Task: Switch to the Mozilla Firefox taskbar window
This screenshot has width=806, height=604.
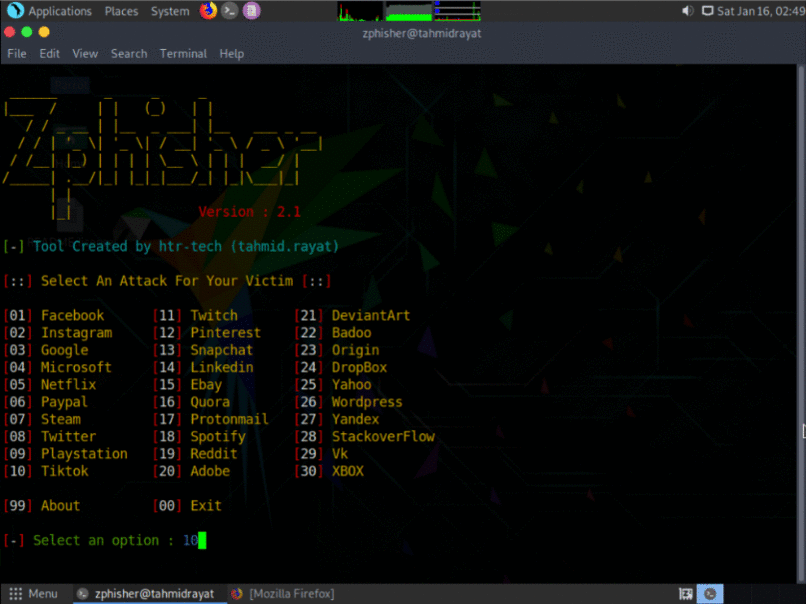Action: tap(282, 594)
